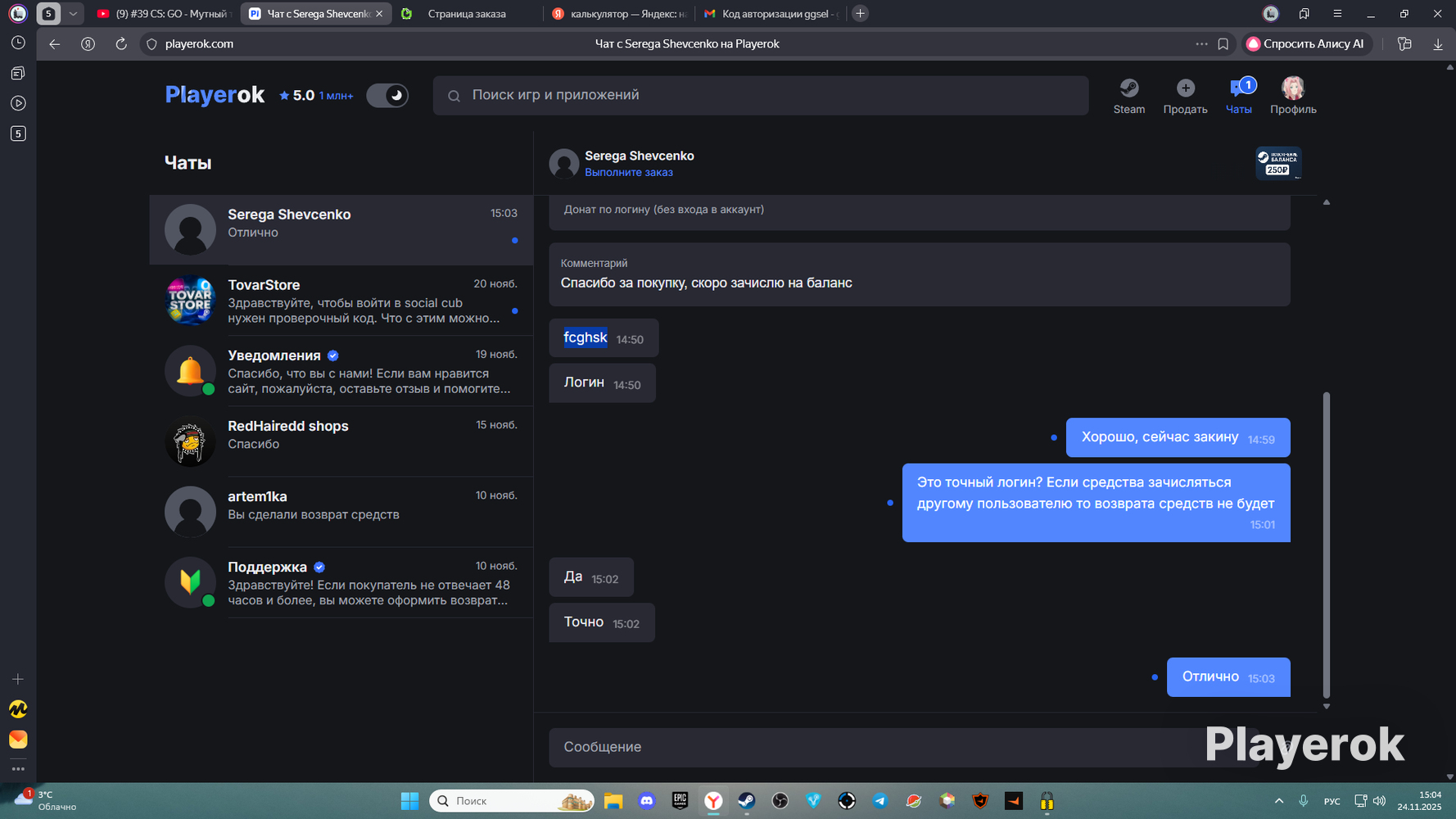Open Discord from the taskbar
The image size is (1456, 819).
click(647, 801)
